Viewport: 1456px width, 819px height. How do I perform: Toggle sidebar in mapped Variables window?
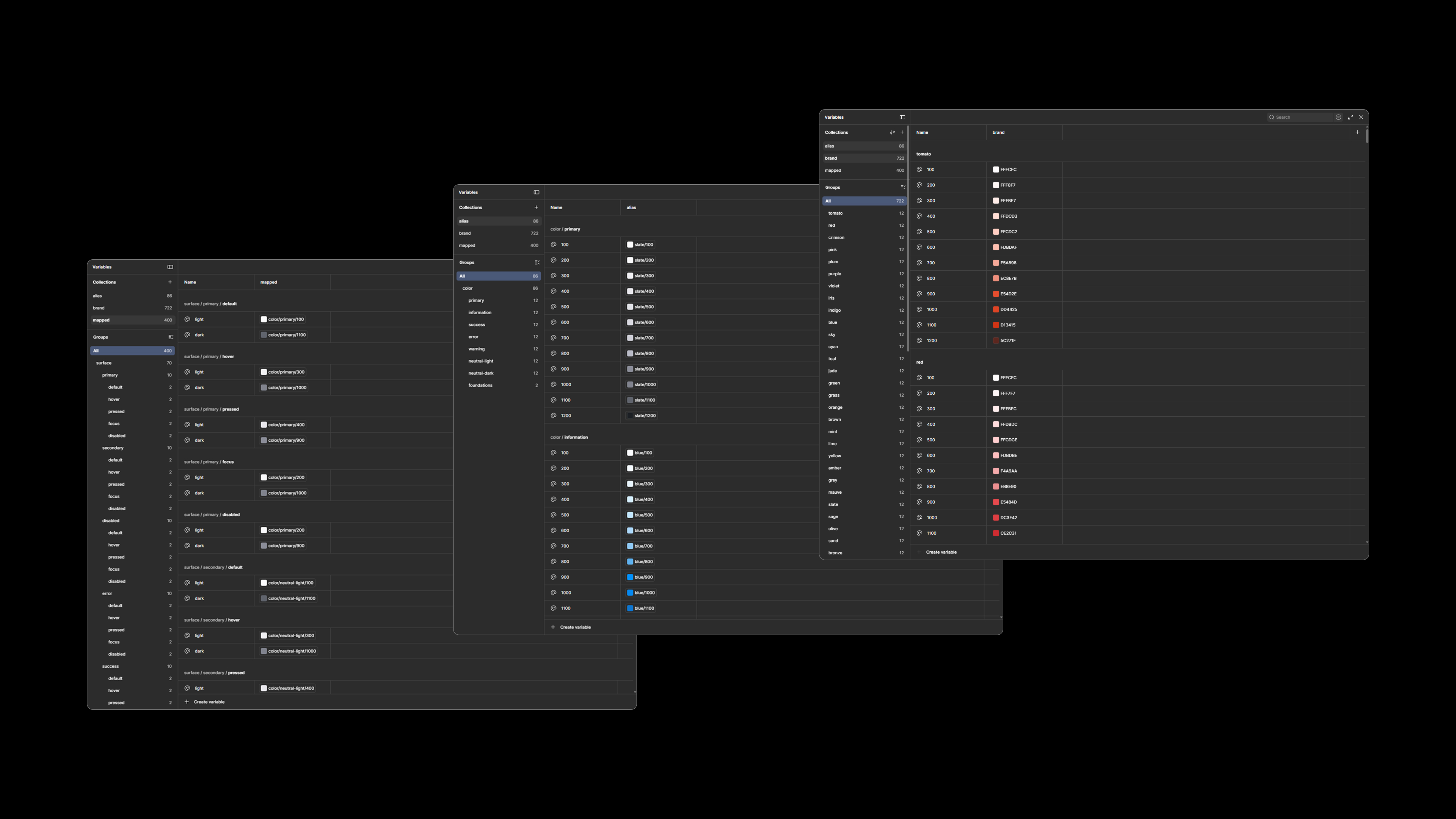click(x=170, y=267)
